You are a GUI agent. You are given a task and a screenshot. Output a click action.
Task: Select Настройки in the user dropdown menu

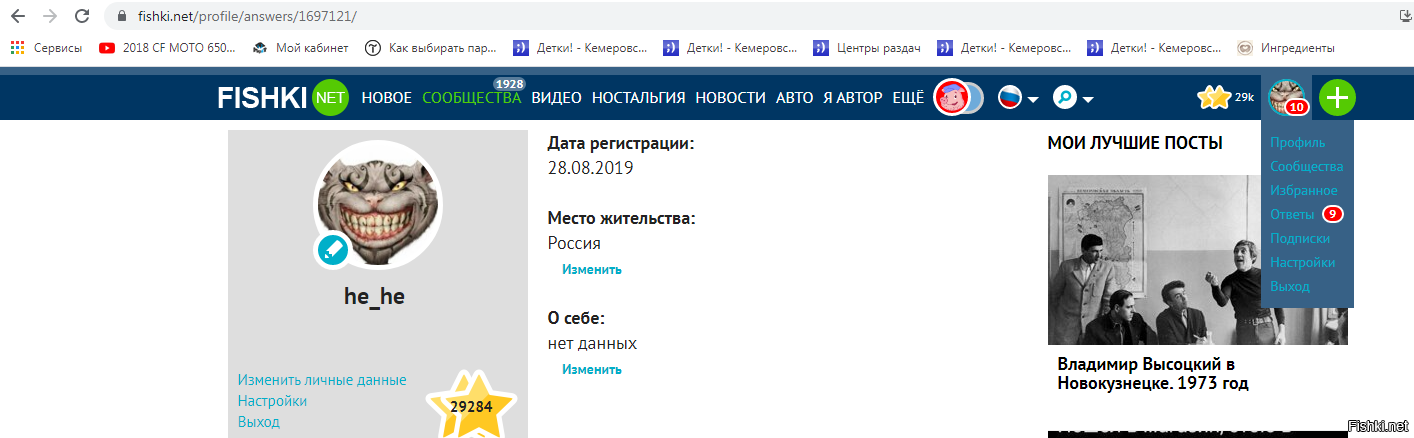click(x=1302, y=263)
